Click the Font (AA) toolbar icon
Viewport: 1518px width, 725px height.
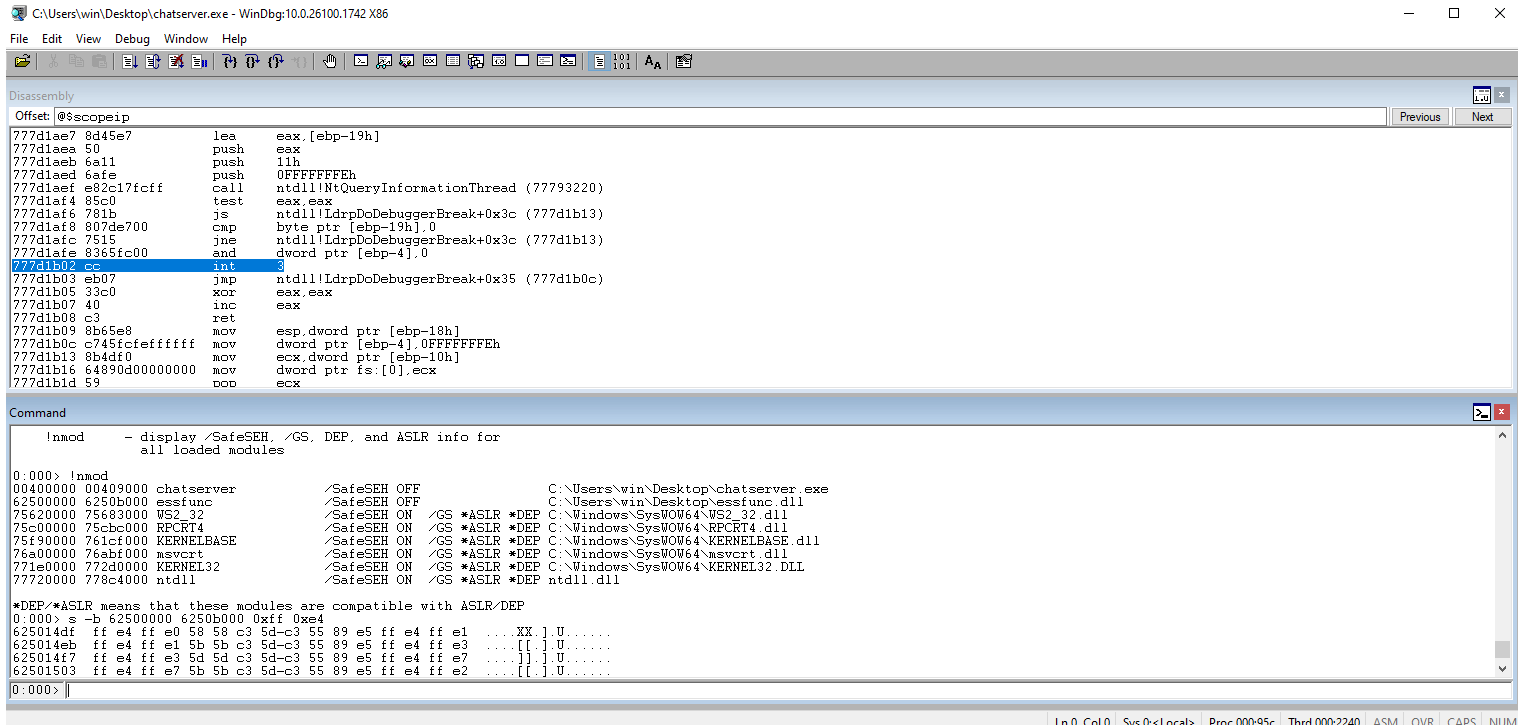653,62
